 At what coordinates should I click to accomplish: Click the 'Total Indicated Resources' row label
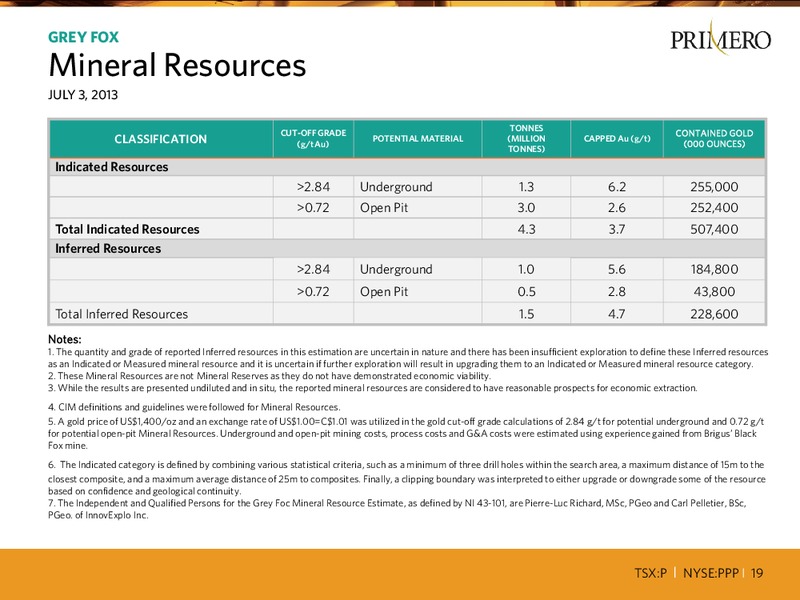point(127,229)
